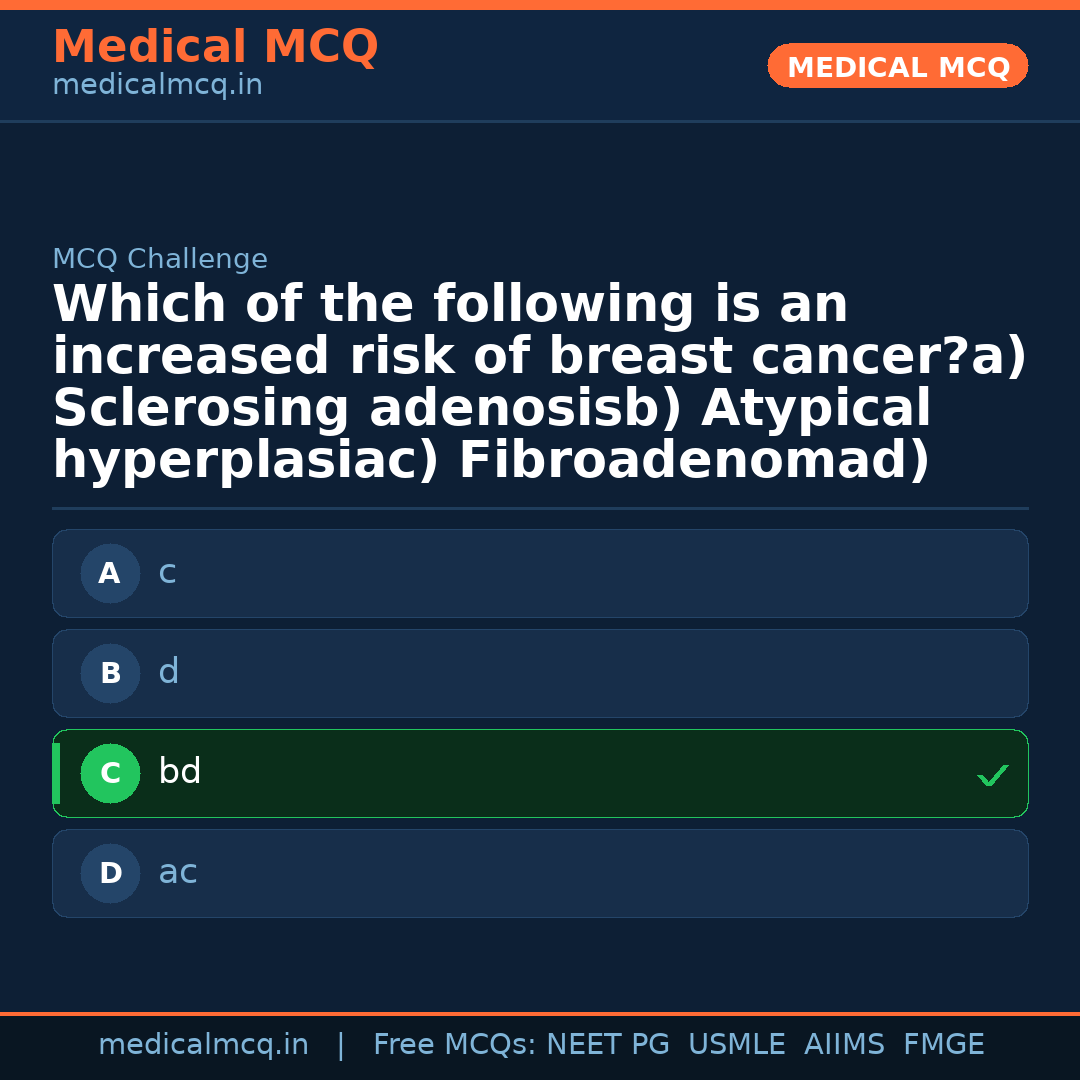The image size is (1080, 1080).
Task: Click the circular letter B badge
Action: pyautogui.click(x=110, y=674)
